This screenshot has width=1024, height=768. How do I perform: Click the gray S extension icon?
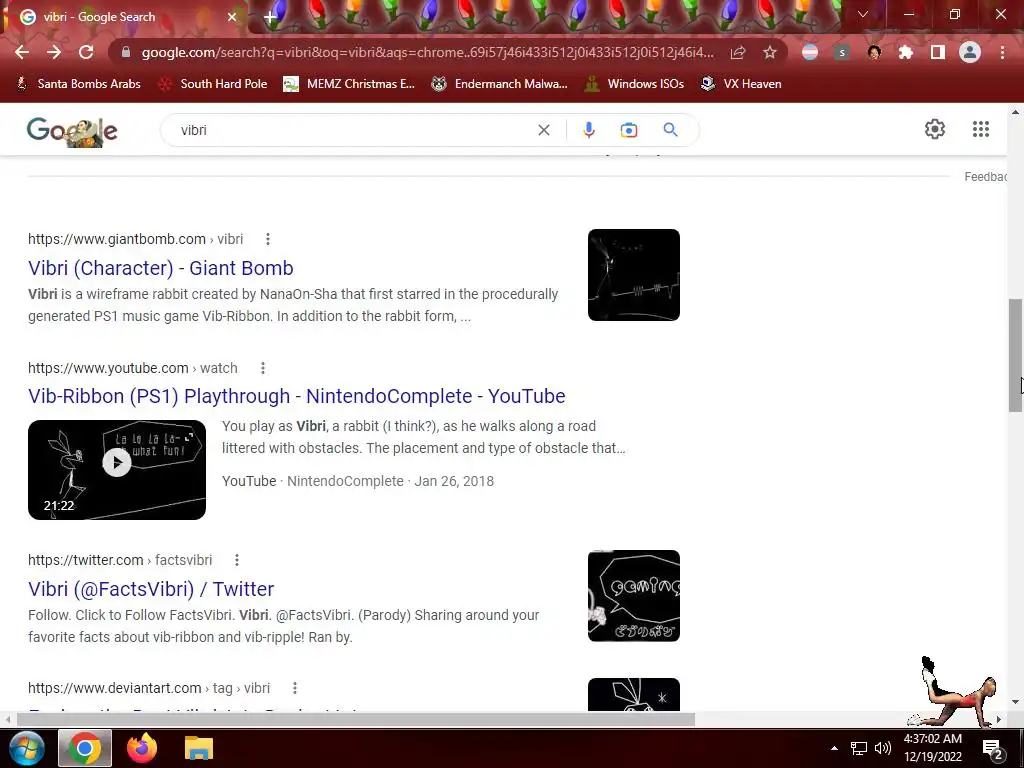coord(842,52)
